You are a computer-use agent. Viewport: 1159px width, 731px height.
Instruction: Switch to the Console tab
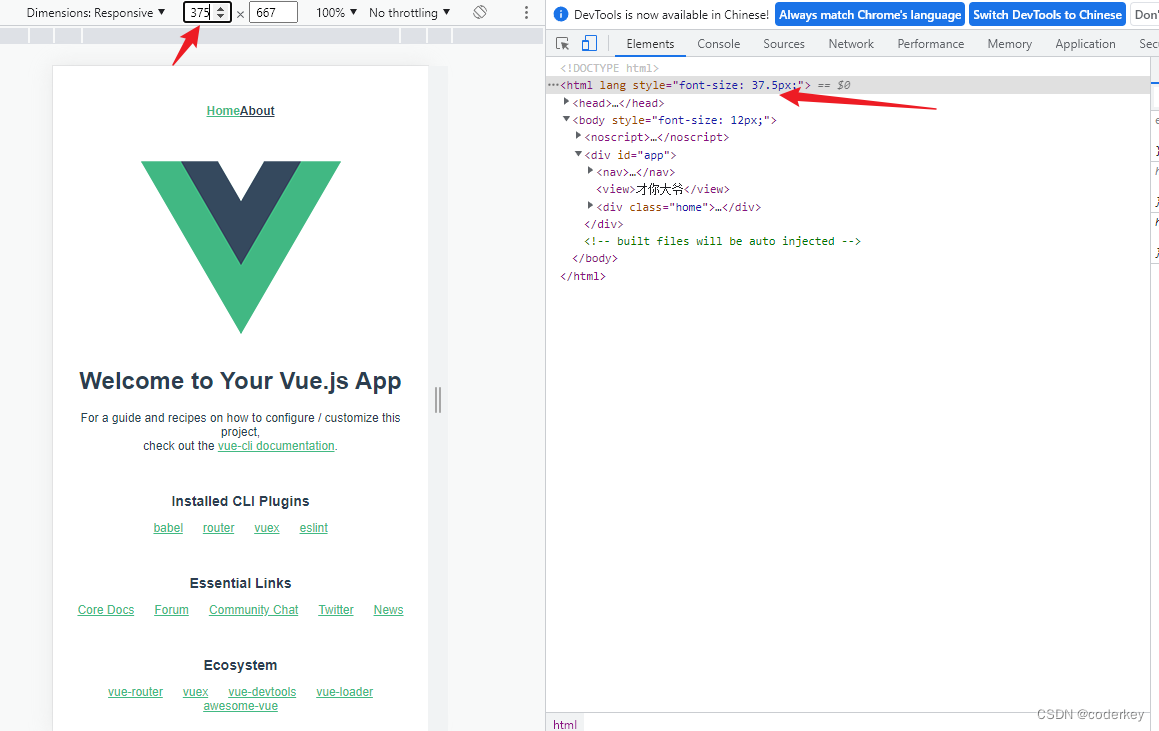click(718, 44)
